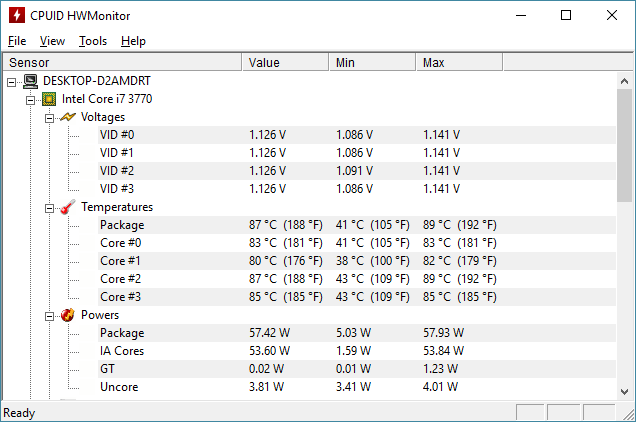This screenshot has height=422, width=636.
Task: Select the Core #1 temperature row
Action: pos(357,261)
